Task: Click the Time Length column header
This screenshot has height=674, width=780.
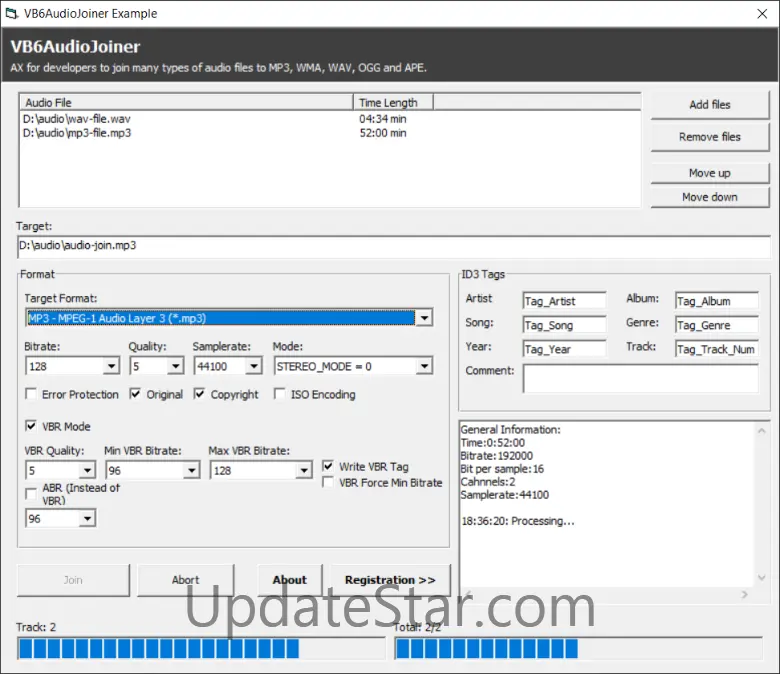Action: point(393,102)
